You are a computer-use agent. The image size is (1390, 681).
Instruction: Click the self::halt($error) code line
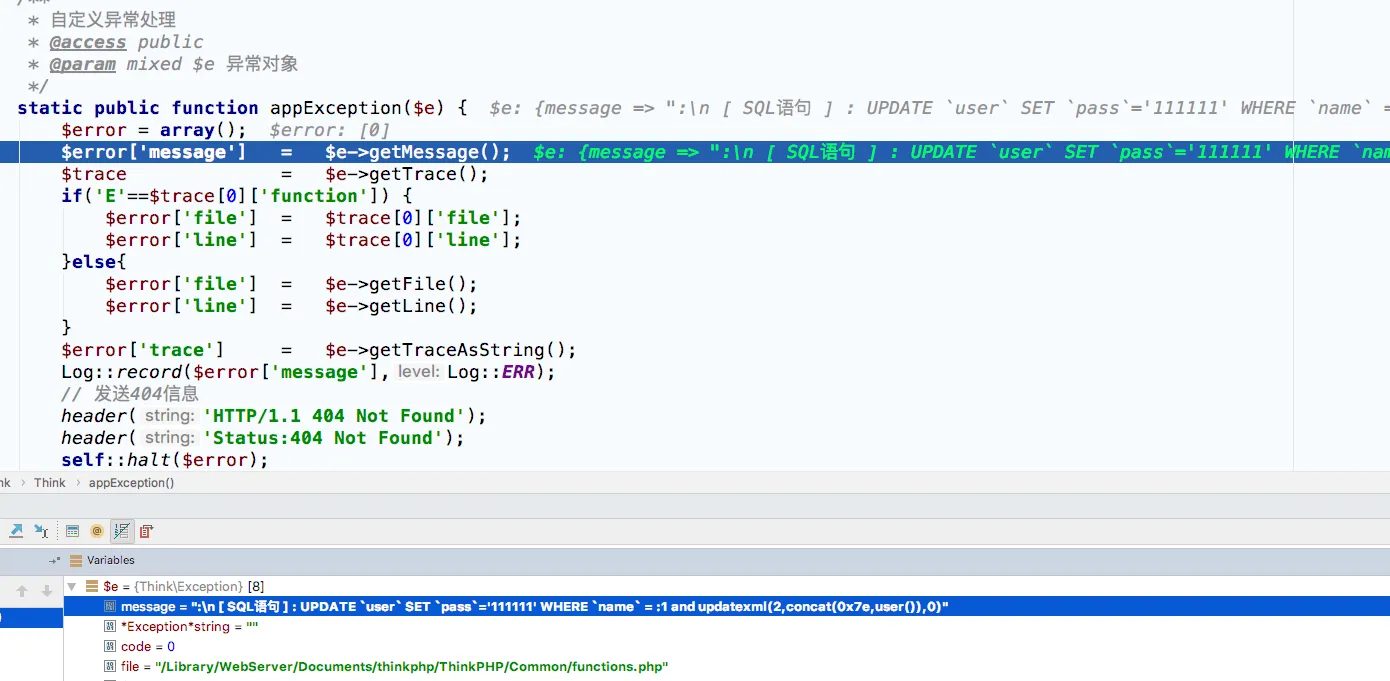(x=165, y=460)
